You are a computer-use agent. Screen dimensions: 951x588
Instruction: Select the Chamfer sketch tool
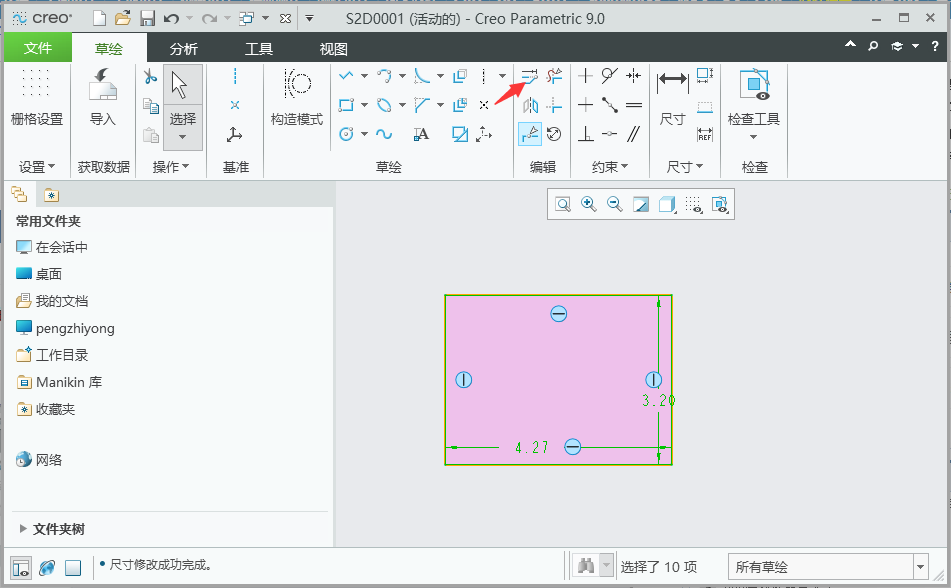click(x=422, y=105)
